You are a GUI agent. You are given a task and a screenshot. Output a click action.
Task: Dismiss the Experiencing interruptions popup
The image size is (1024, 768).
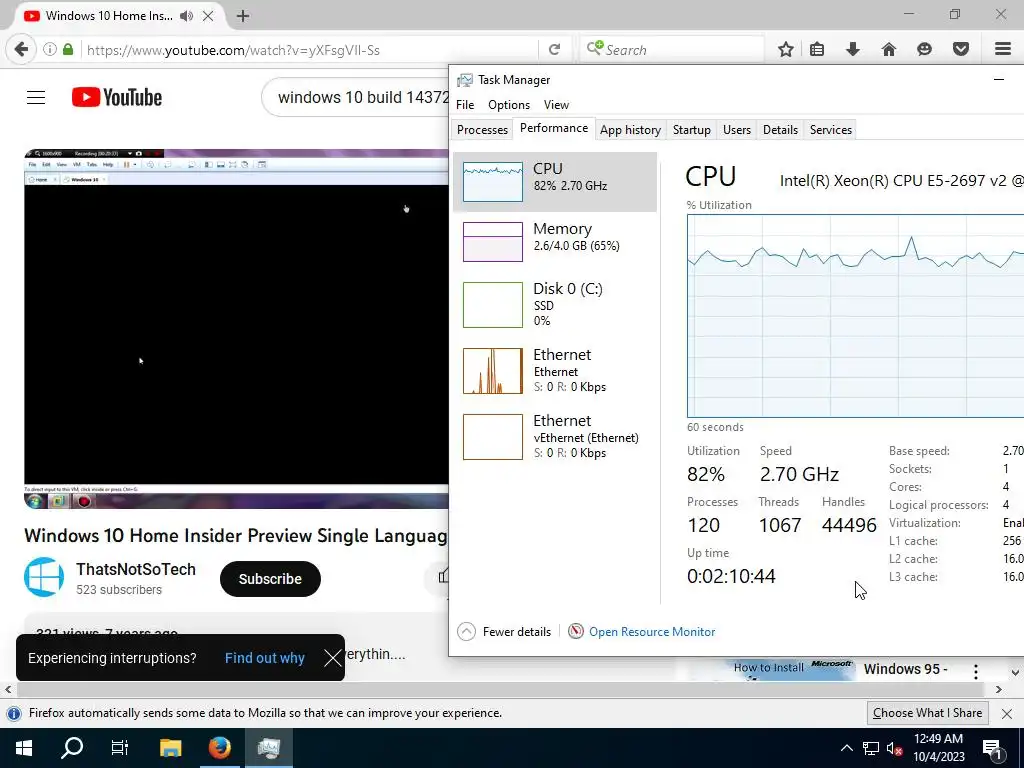332,658
